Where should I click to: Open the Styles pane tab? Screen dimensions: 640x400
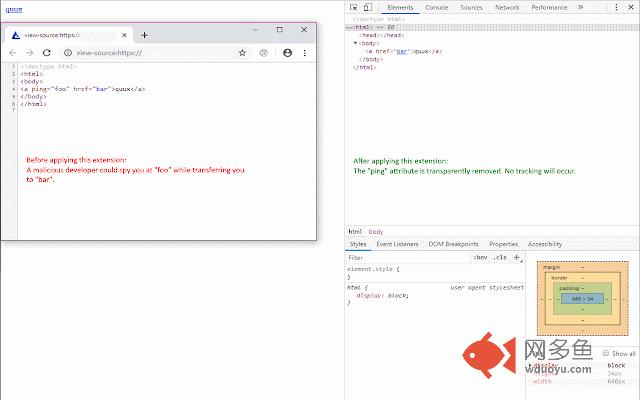(x=358, y=244)
